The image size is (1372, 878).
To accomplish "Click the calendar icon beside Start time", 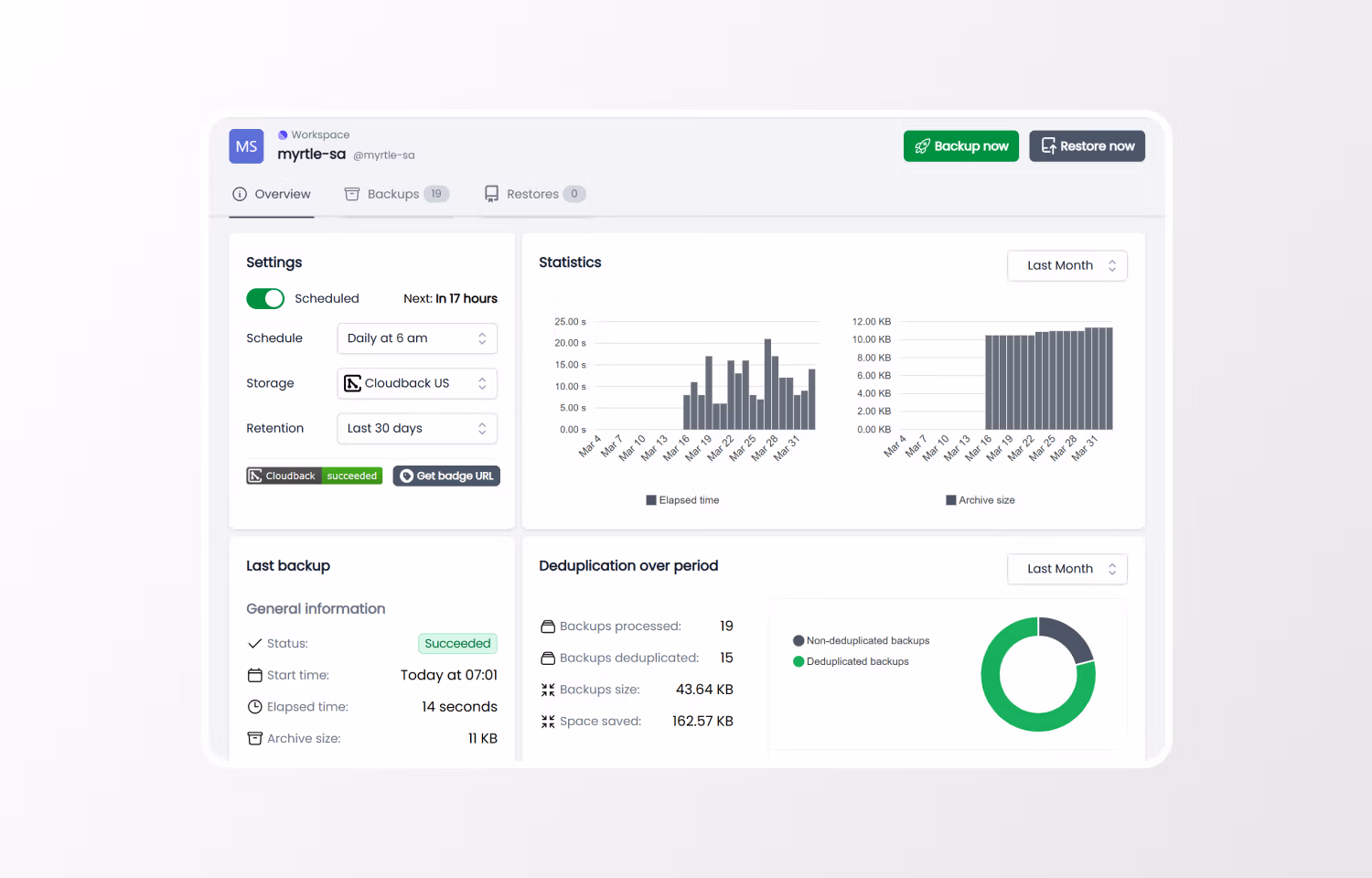I will pos(254,674).
